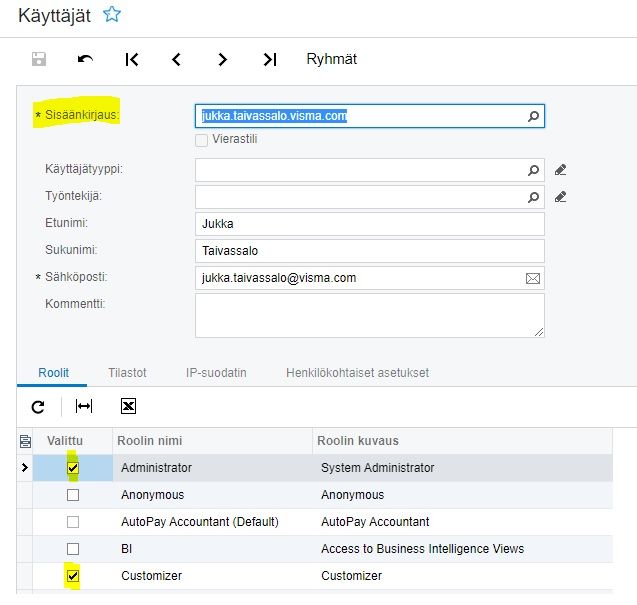Go to next record
The image size is (637, 605).
pos(223,59)
